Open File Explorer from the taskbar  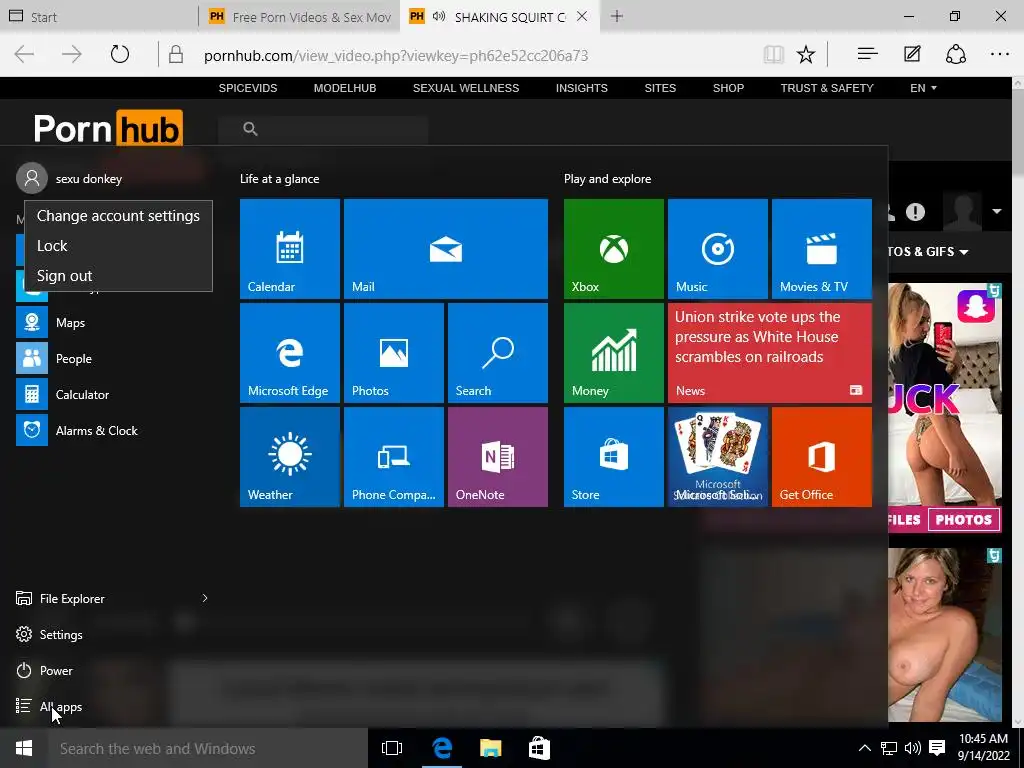(490, 748)
